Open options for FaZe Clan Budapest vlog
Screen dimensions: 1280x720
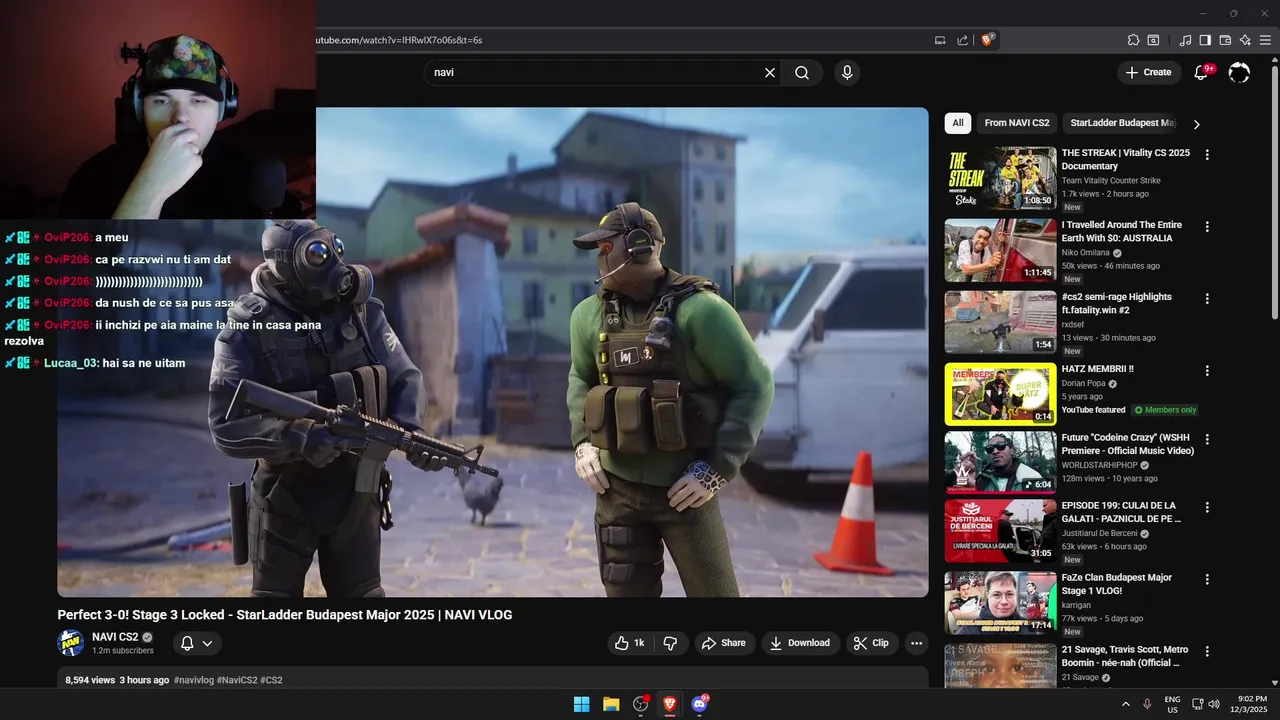point(1207,579)
